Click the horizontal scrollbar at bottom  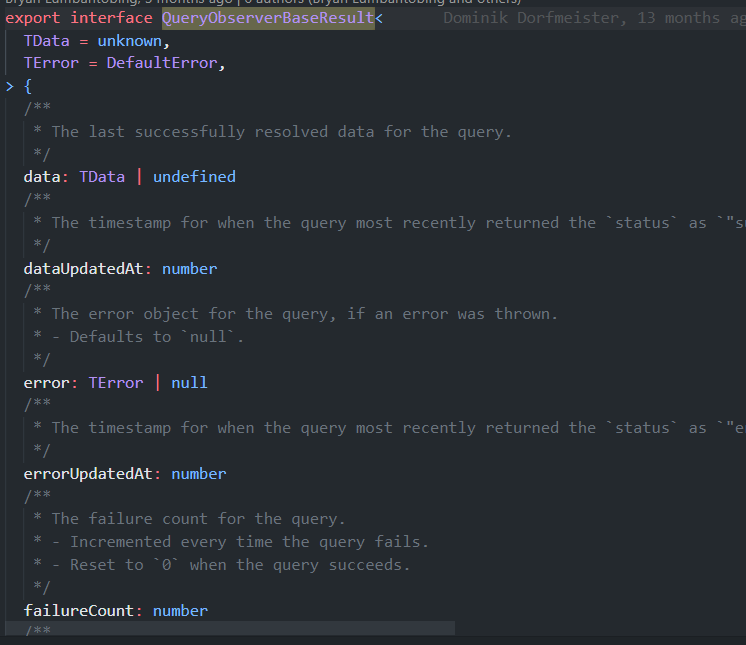tap(230, 628)
